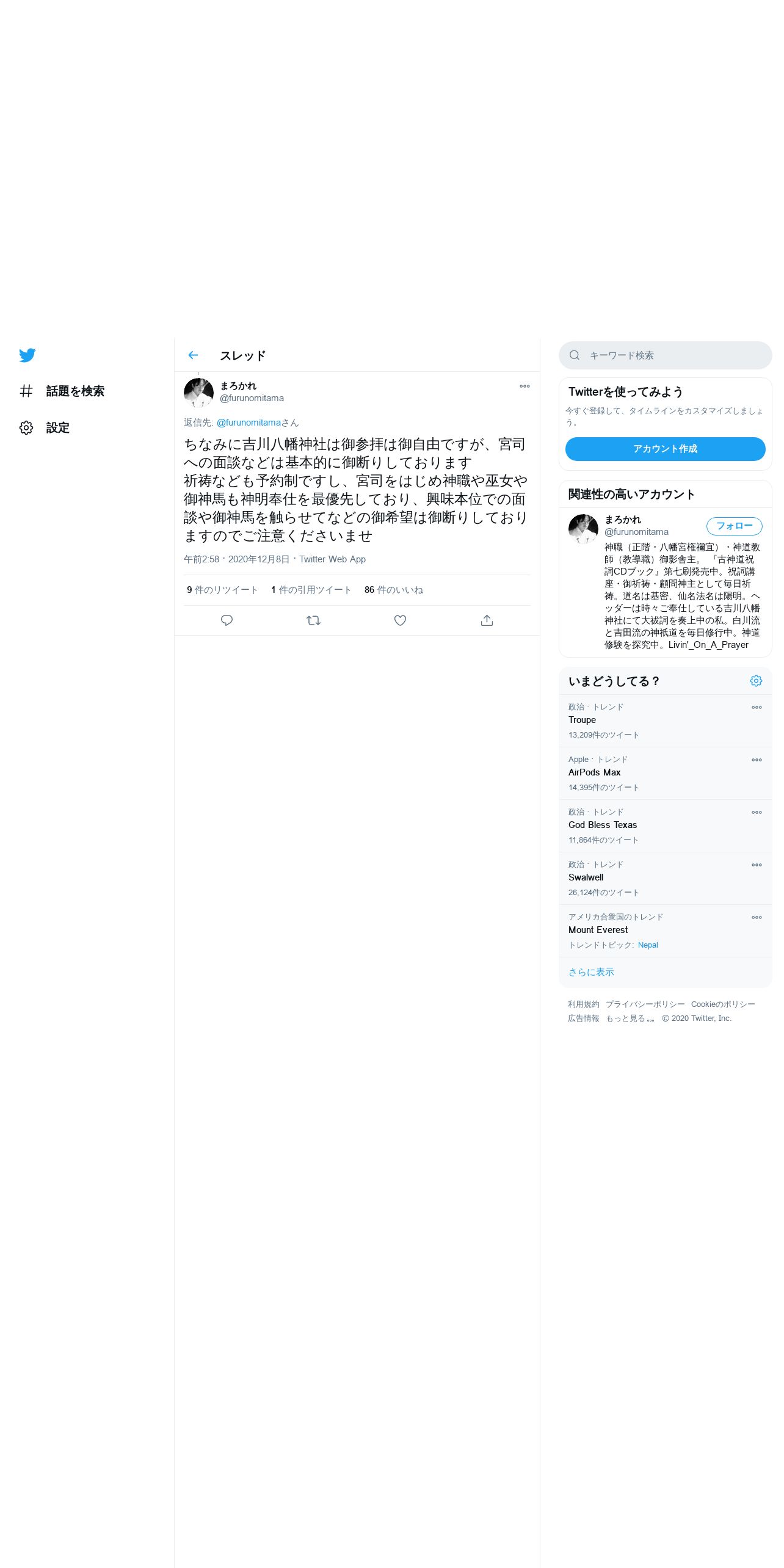Go back using the arrow icon

pos(193,355)
